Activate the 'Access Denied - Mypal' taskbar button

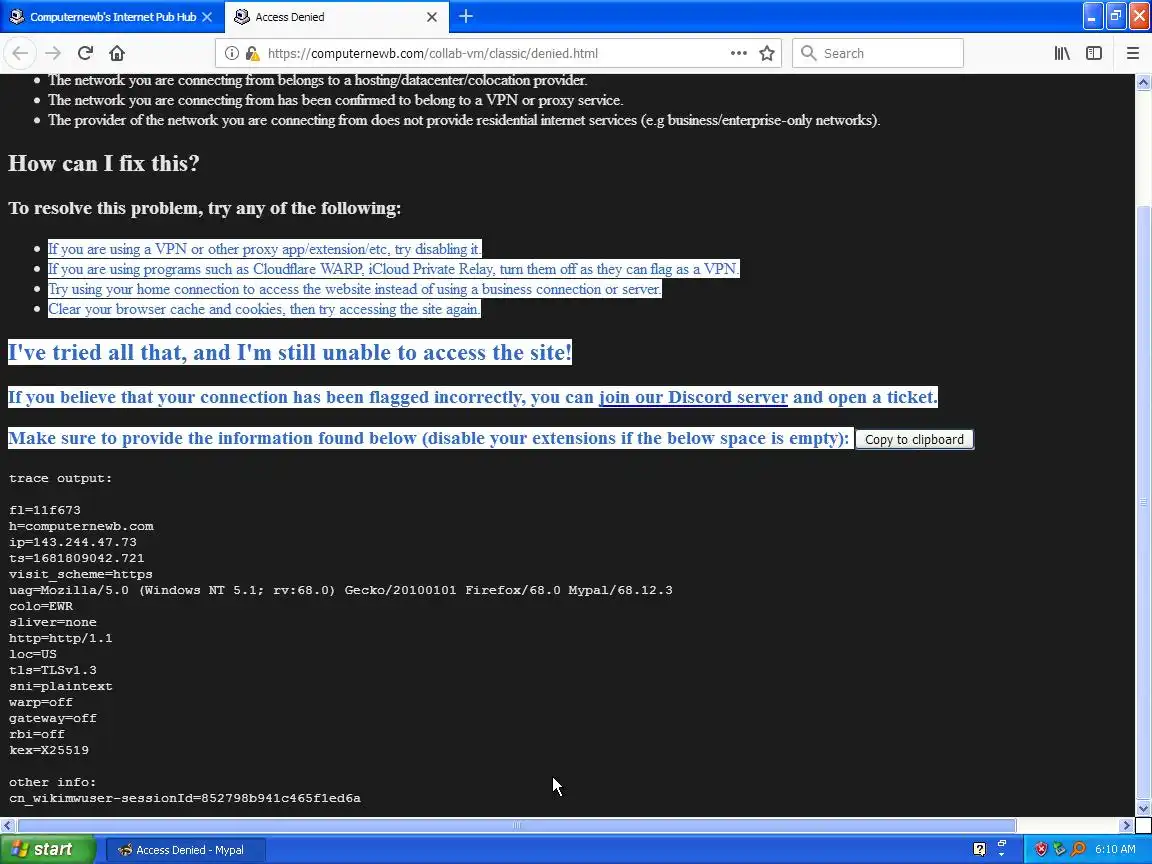point(185,850)
